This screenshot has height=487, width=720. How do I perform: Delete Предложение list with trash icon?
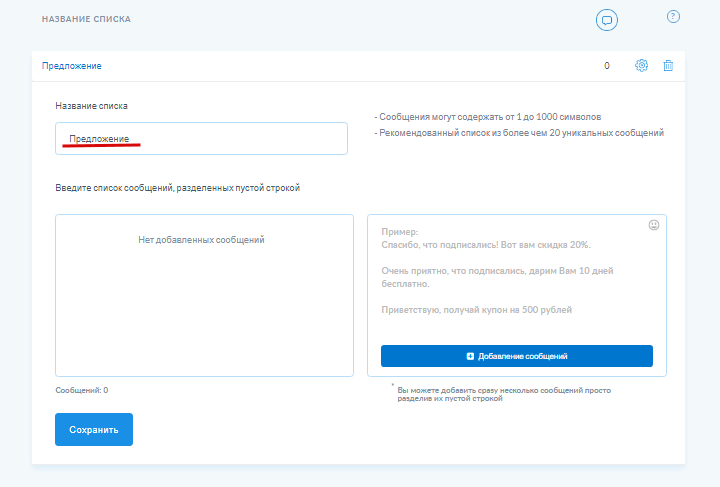pyautogui.click(x=668, y=66)
